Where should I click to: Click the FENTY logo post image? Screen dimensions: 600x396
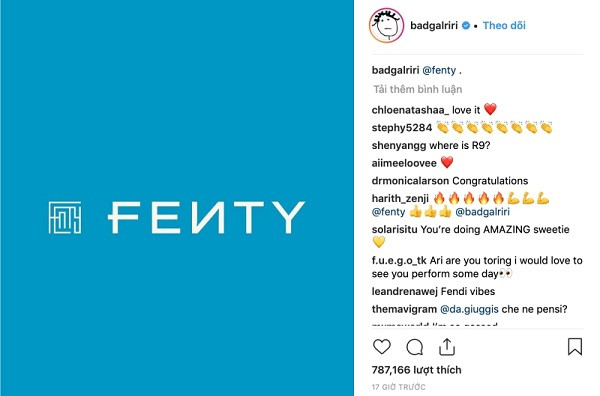click(177, 198)
